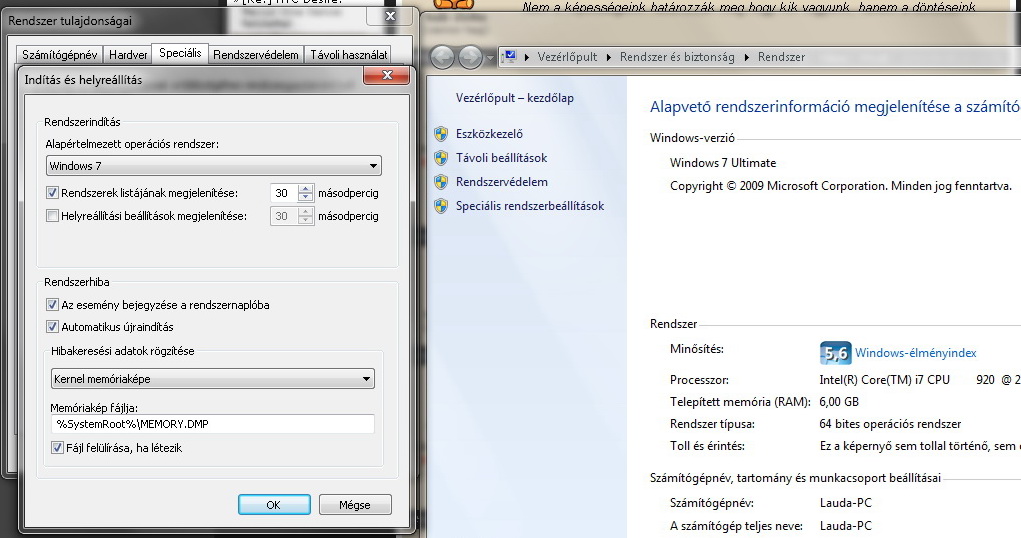The width and height of the screenshot is (1021, 538).
Task: Click the Intel(R) Core(TM) i7 CPU text
Action: click(884, 380)
